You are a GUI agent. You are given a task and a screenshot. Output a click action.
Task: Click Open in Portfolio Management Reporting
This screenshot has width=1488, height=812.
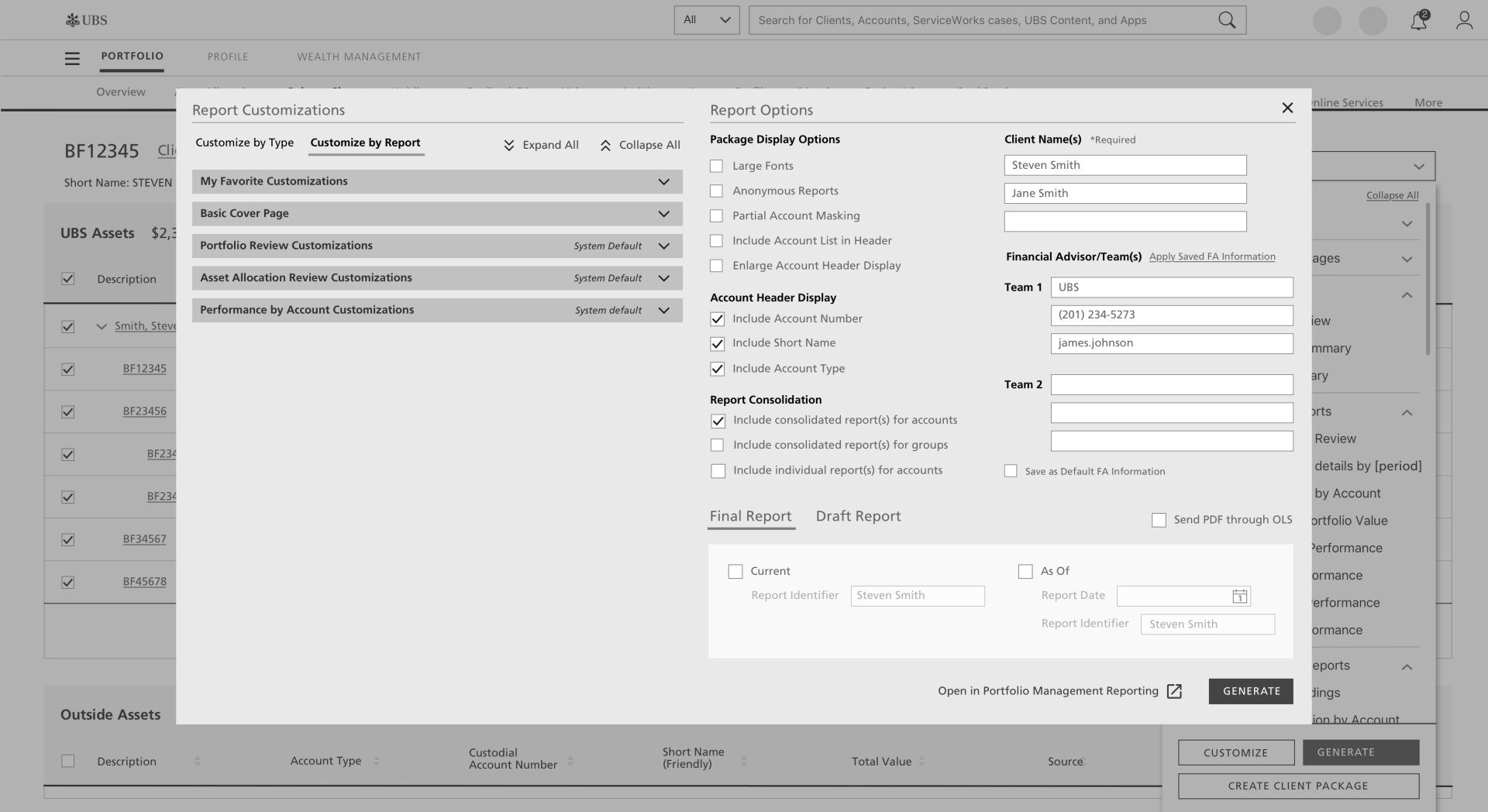point(1048,691)
